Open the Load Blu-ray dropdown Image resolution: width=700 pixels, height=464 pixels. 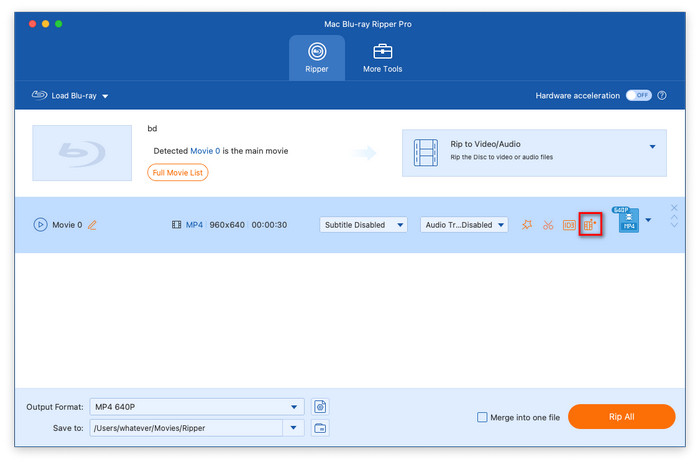[x=70, y=96]
